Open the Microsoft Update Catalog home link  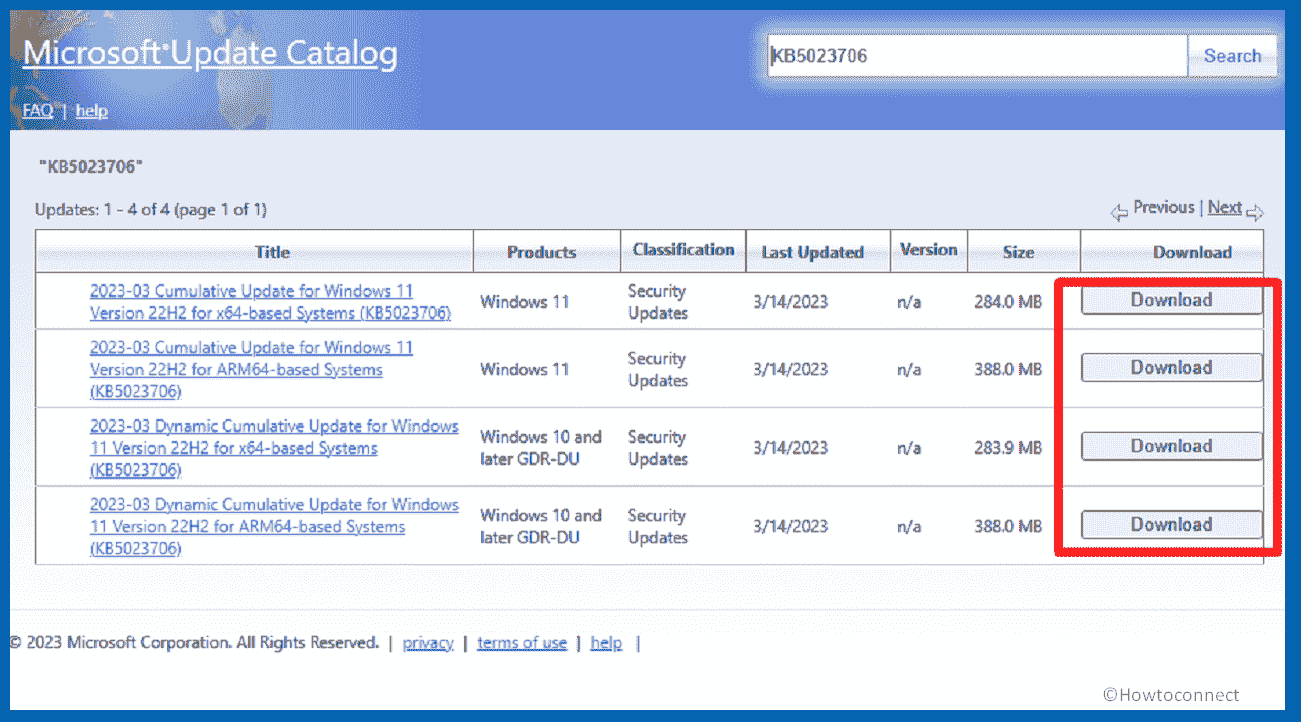tap(210, 53)
